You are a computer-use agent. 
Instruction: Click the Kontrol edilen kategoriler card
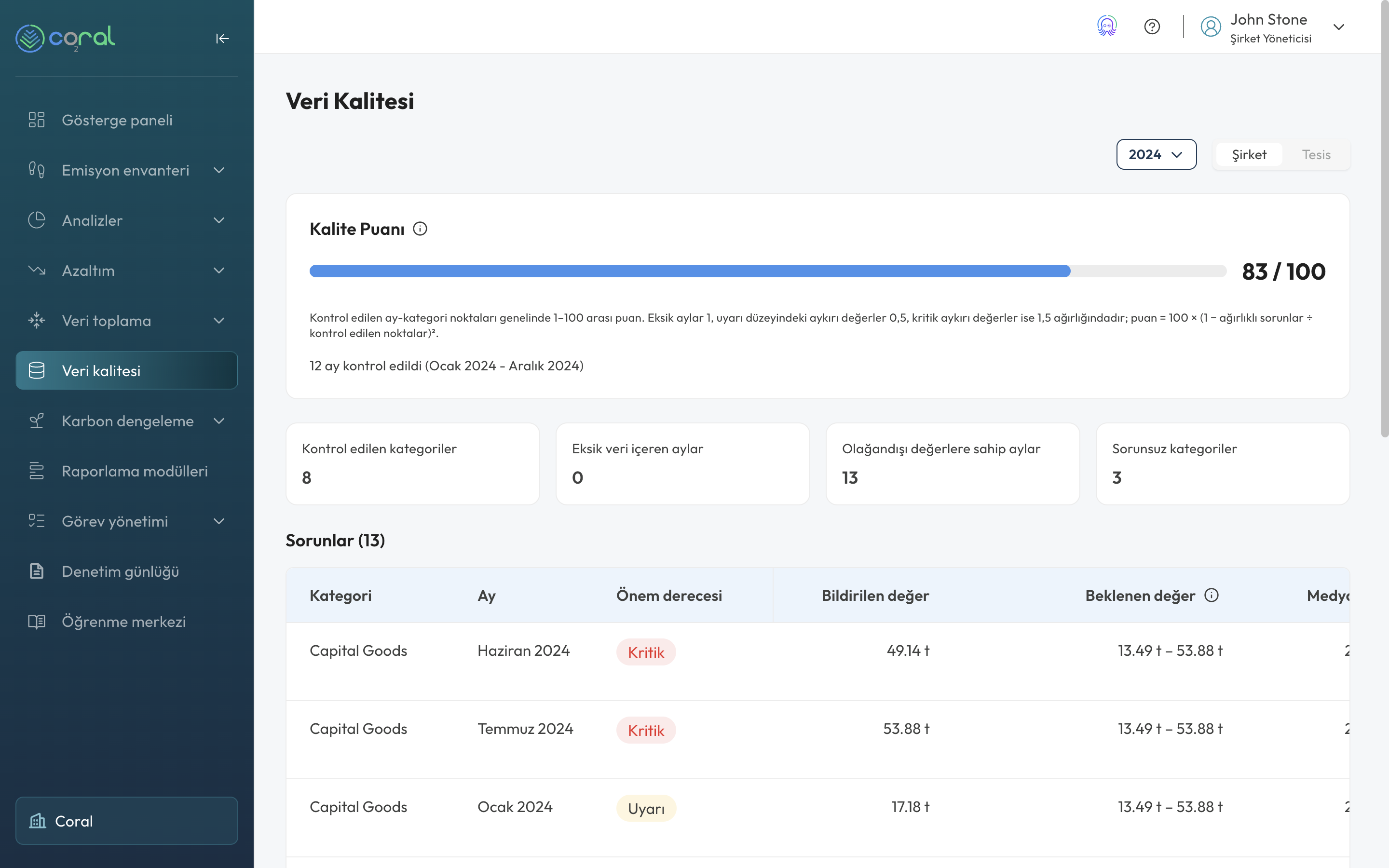(413, 464)
